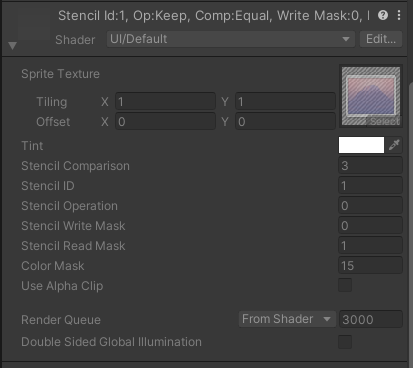Image resolution: width=413 pixels, height=368 pixels.
Task: Click the Offset Y input field
Action: (x=285, y=121)
